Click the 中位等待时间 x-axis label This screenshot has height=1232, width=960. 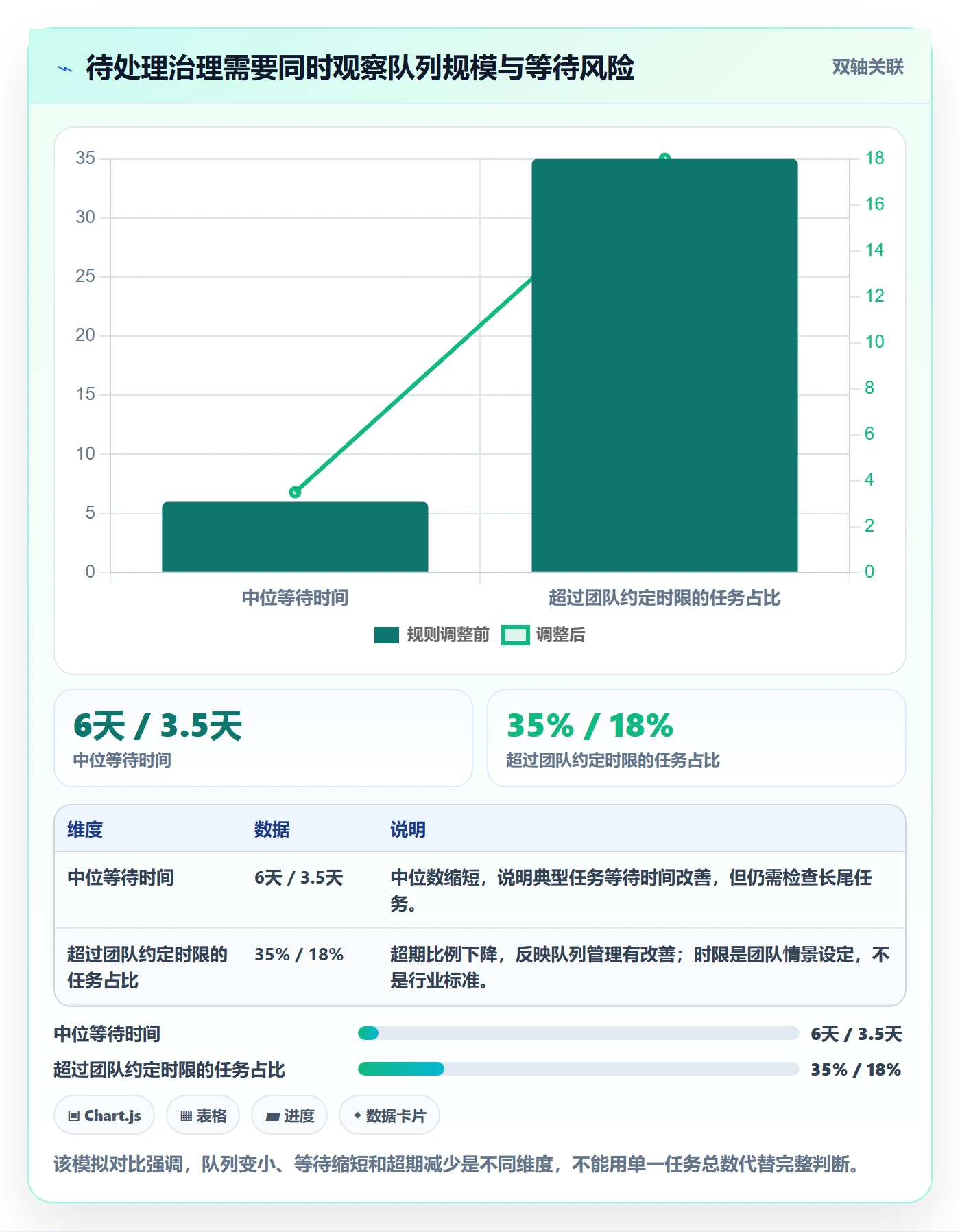[295, 598]
